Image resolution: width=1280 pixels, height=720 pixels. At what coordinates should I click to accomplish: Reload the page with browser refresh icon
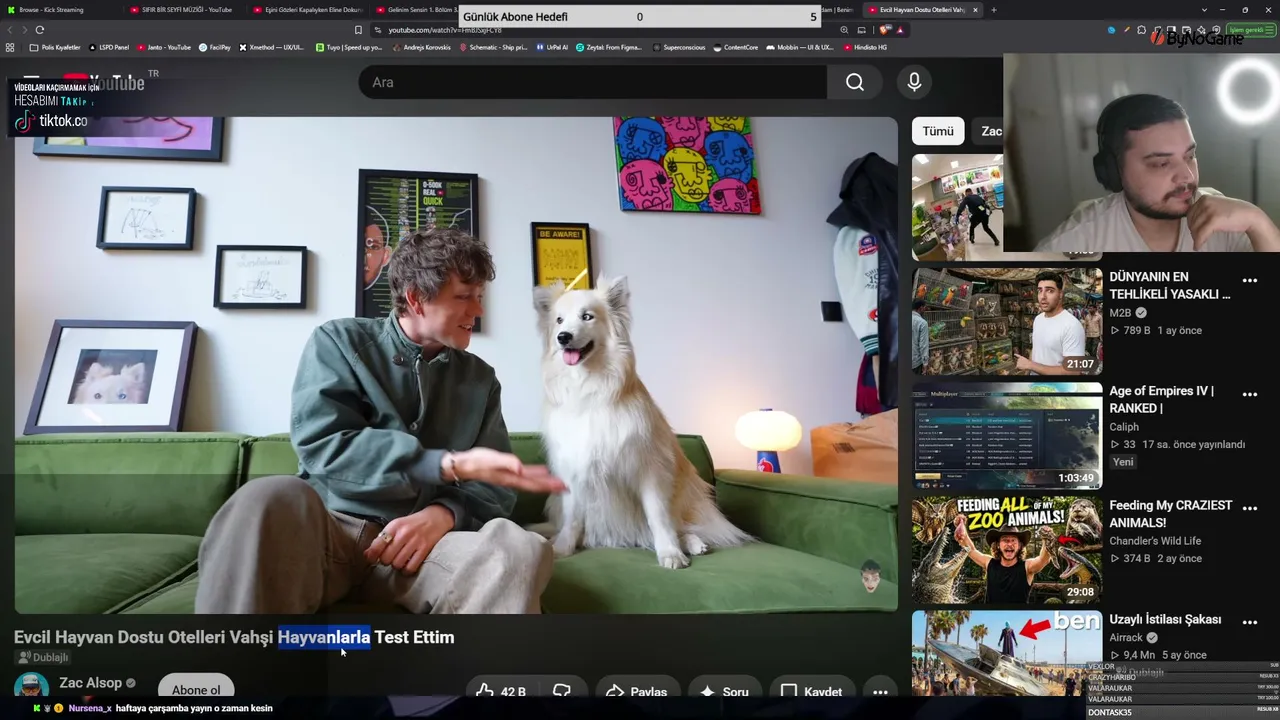point(40,30)
